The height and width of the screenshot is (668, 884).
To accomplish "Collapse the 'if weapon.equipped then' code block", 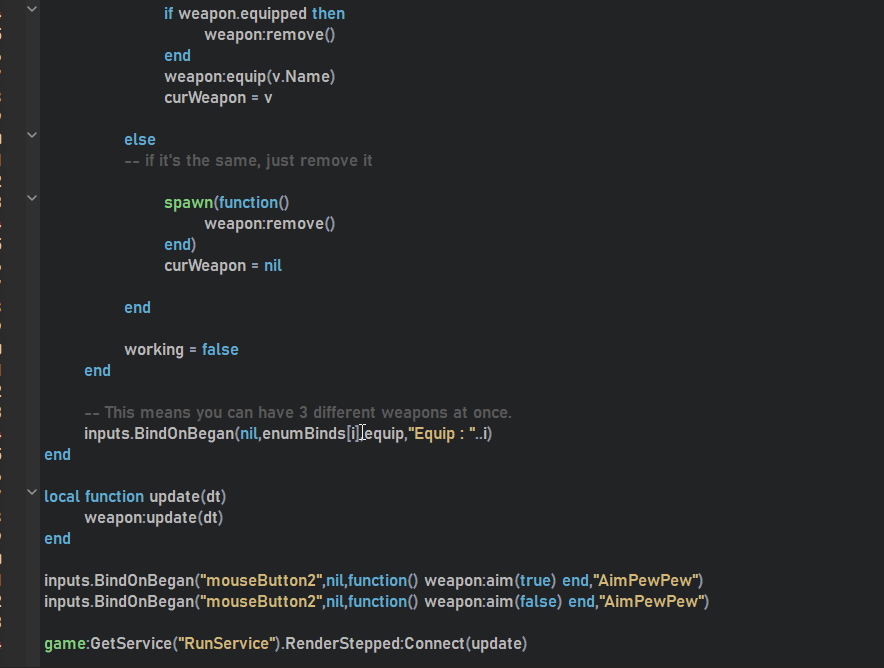I will pyautogui.click(x=32, y=9).
